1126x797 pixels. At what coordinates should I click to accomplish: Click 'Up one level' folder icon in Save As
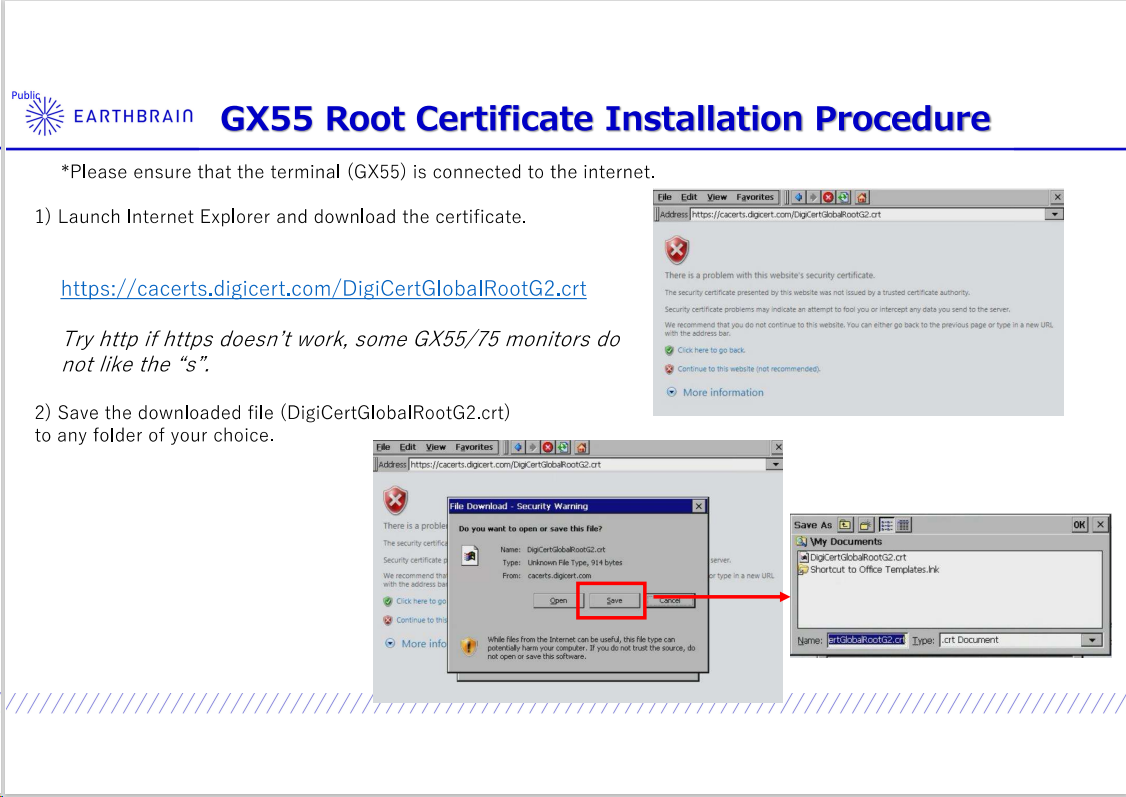(845, 525)
